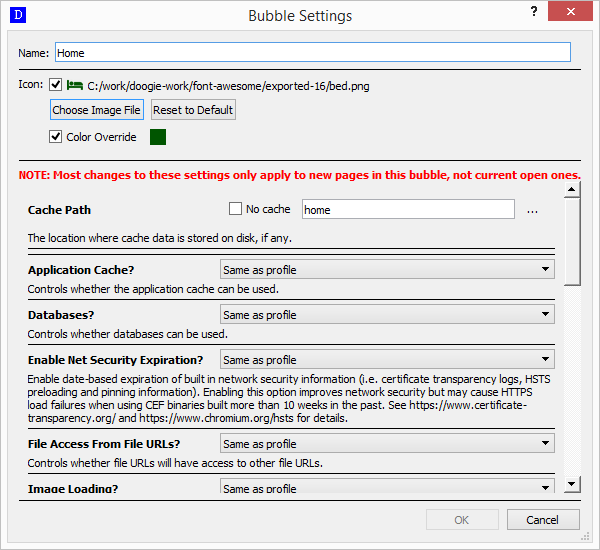Open the Image Loading dropdown
The height and width of the screenshot is (550, 600).
(x=387, y=486)
